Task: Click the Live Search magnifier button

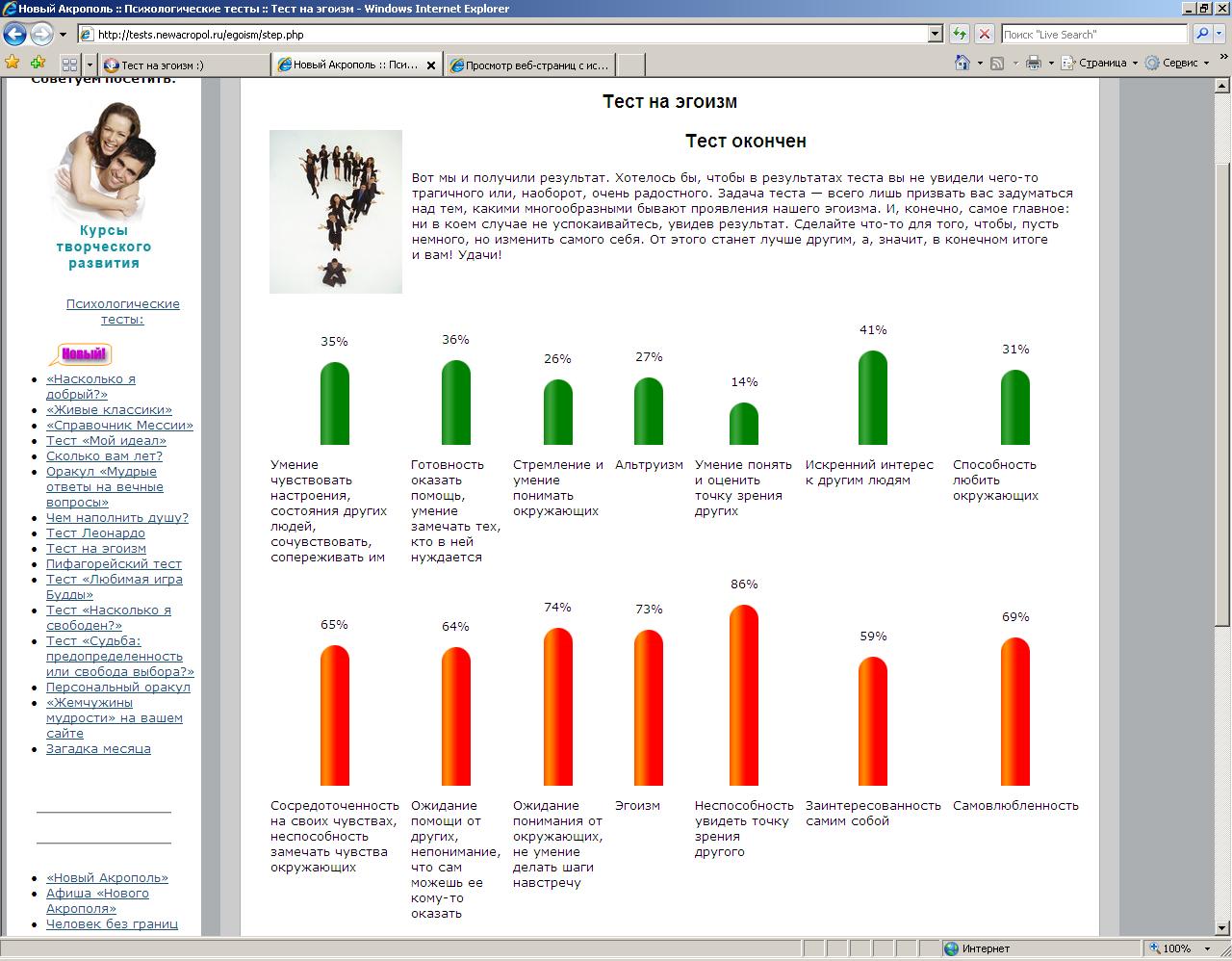Action: (1202, 34)
